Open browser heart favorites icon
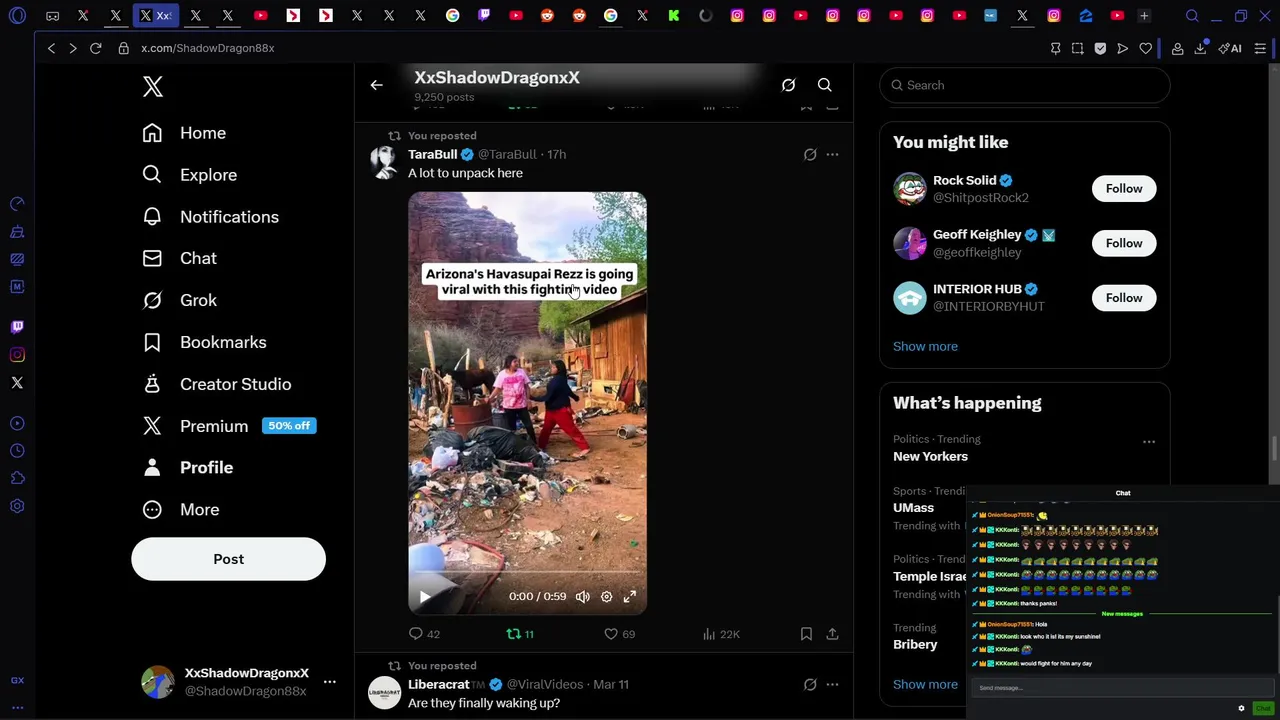1280x720 pixels. pyautogui.click(x=1146, y=48)
